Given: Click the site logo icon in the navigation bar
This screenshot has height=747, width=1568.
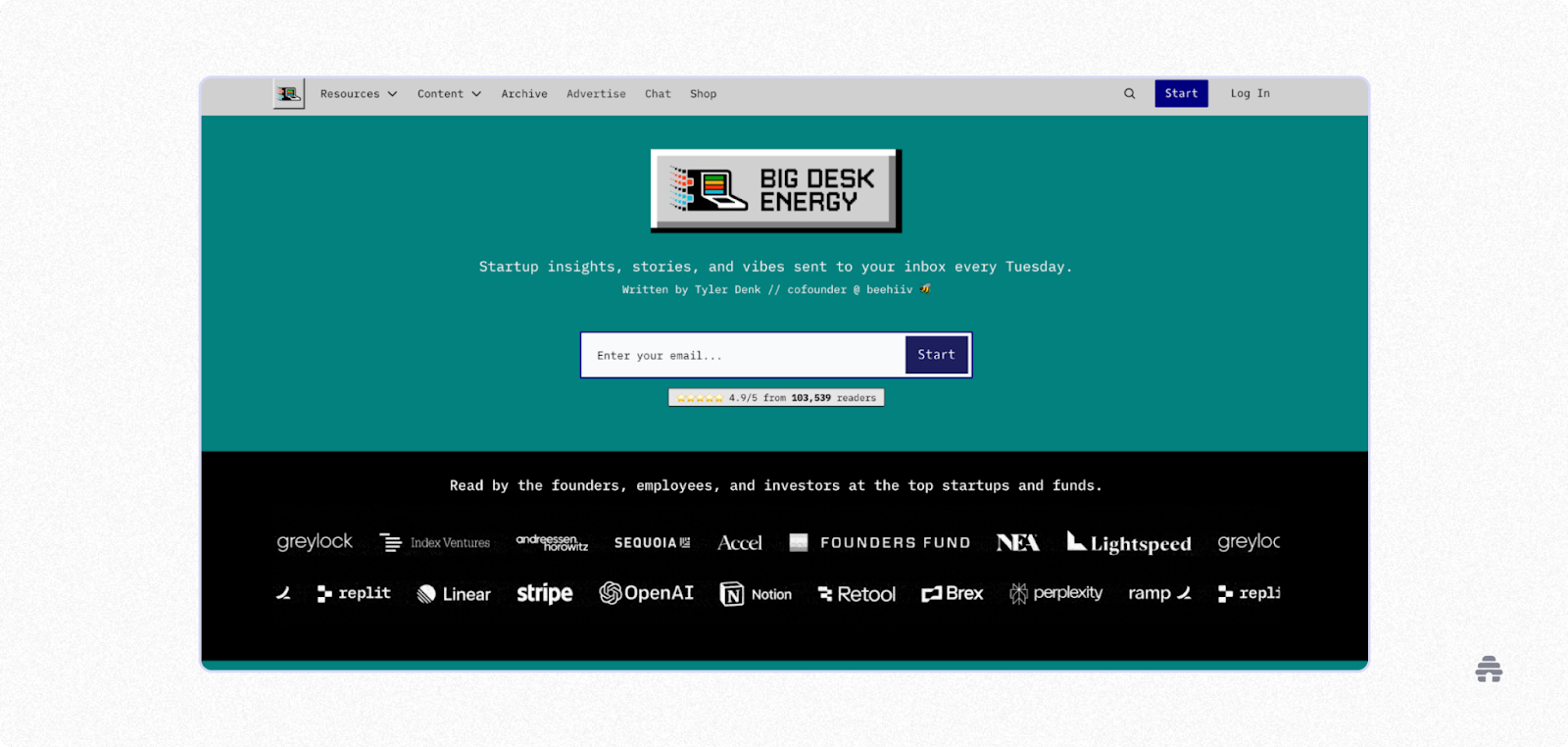Looking at the screenshot, I should click(288, 94).
